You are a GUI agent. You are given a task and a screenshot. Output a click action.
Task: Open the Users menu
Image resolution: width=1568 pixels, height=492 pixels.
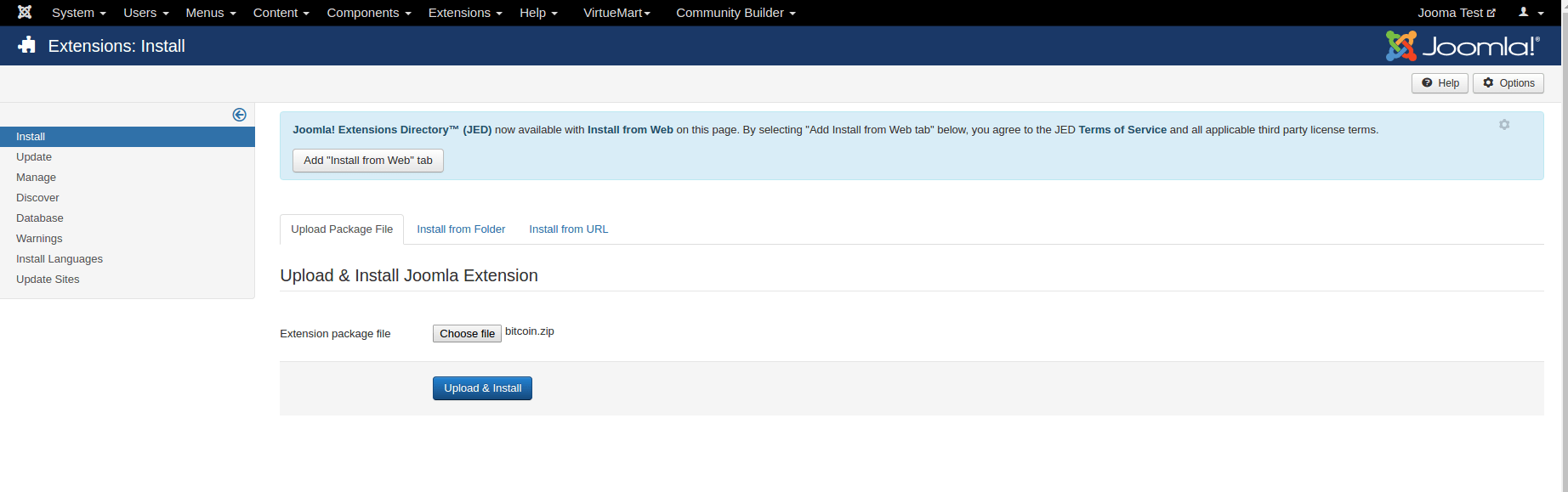[146, 13]
